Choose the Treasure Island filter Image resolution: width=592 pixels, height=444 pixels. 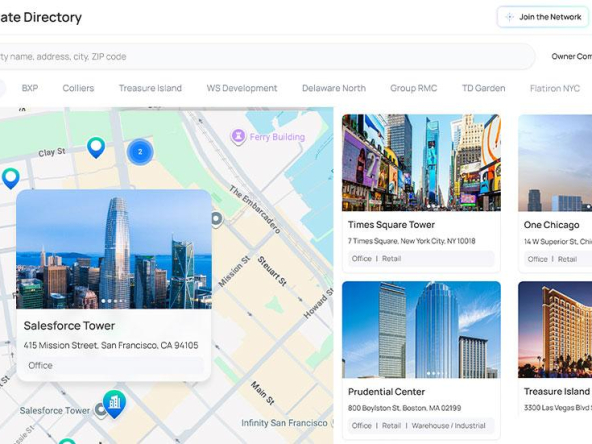coord(150,88)
